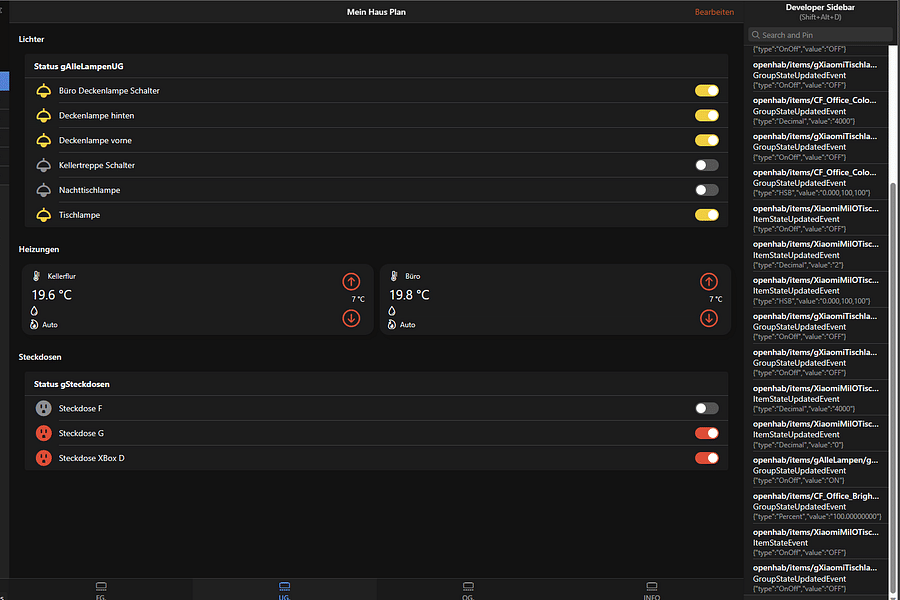Click the Search and Pin input field
900x600 pixels.
click(820, 33)
